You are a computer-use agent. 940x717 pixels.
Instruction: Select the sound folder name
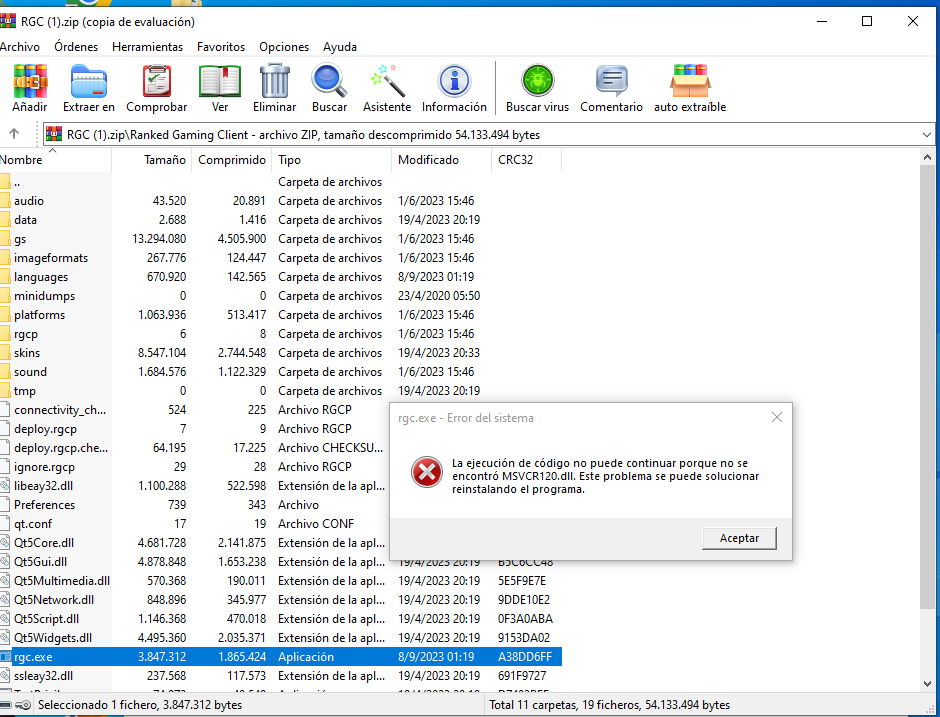tap(30, 372)
